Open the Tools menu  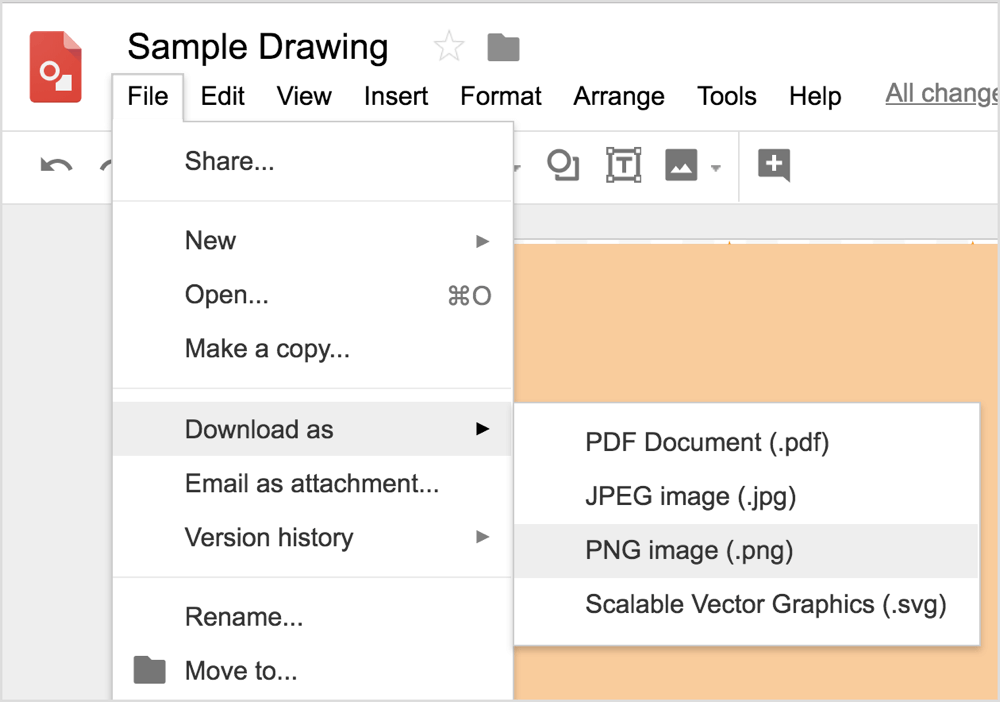pos(726,97)
